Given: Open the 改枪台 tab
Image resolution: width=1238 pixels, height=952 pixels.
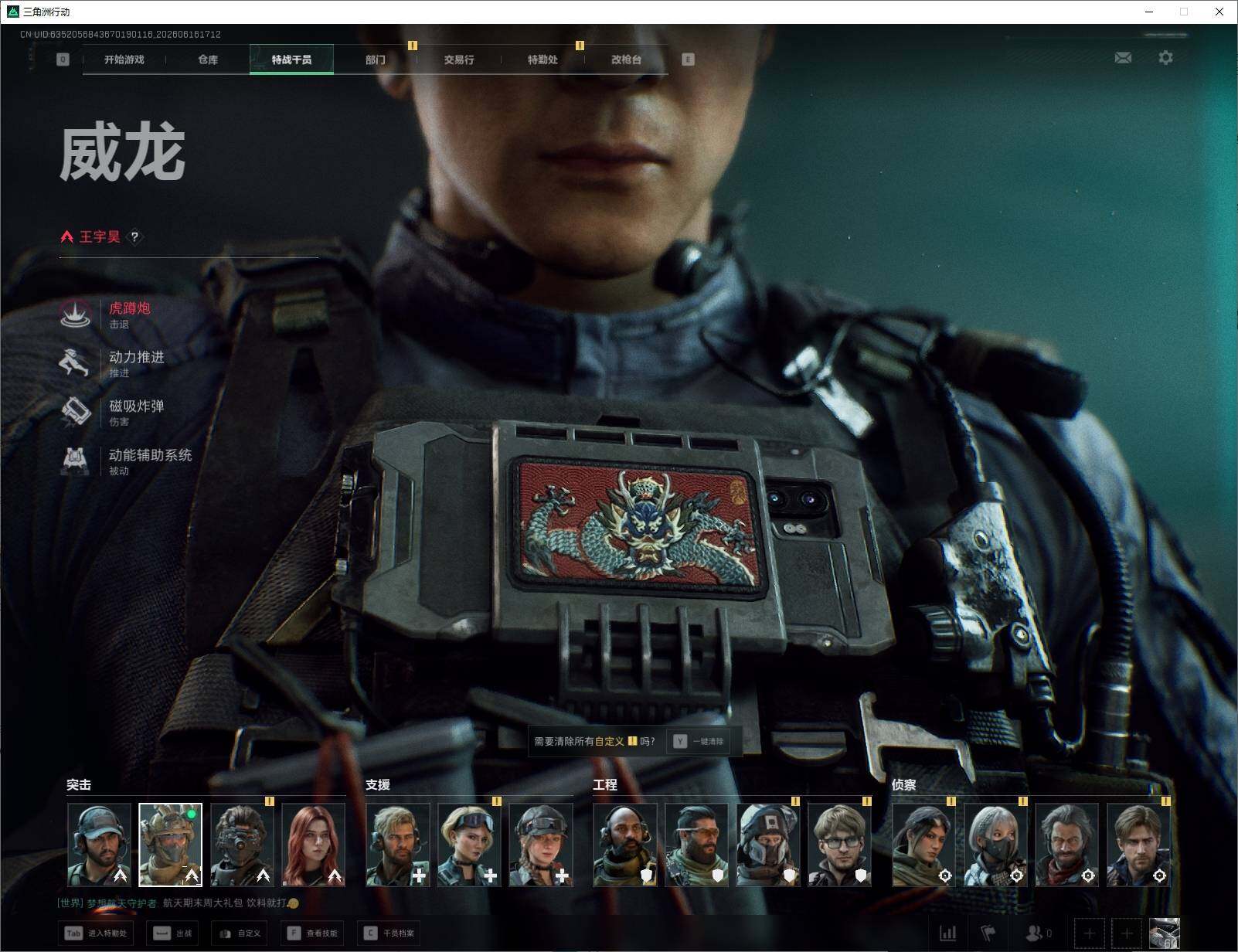Looking at the screenshot, I should 626,59.
